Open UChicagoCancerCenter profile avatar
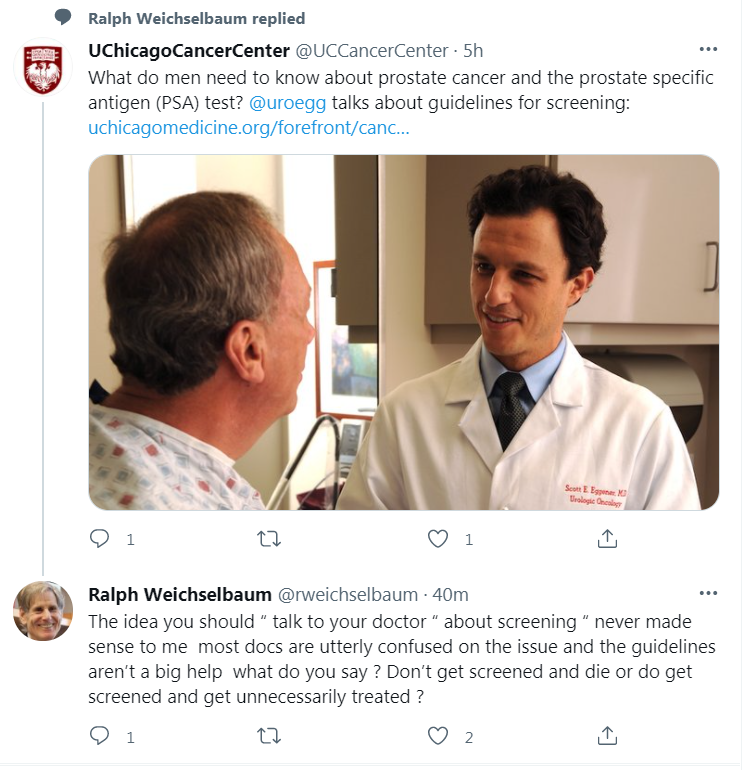Screen dimensions: 743x770 (43, 69)
